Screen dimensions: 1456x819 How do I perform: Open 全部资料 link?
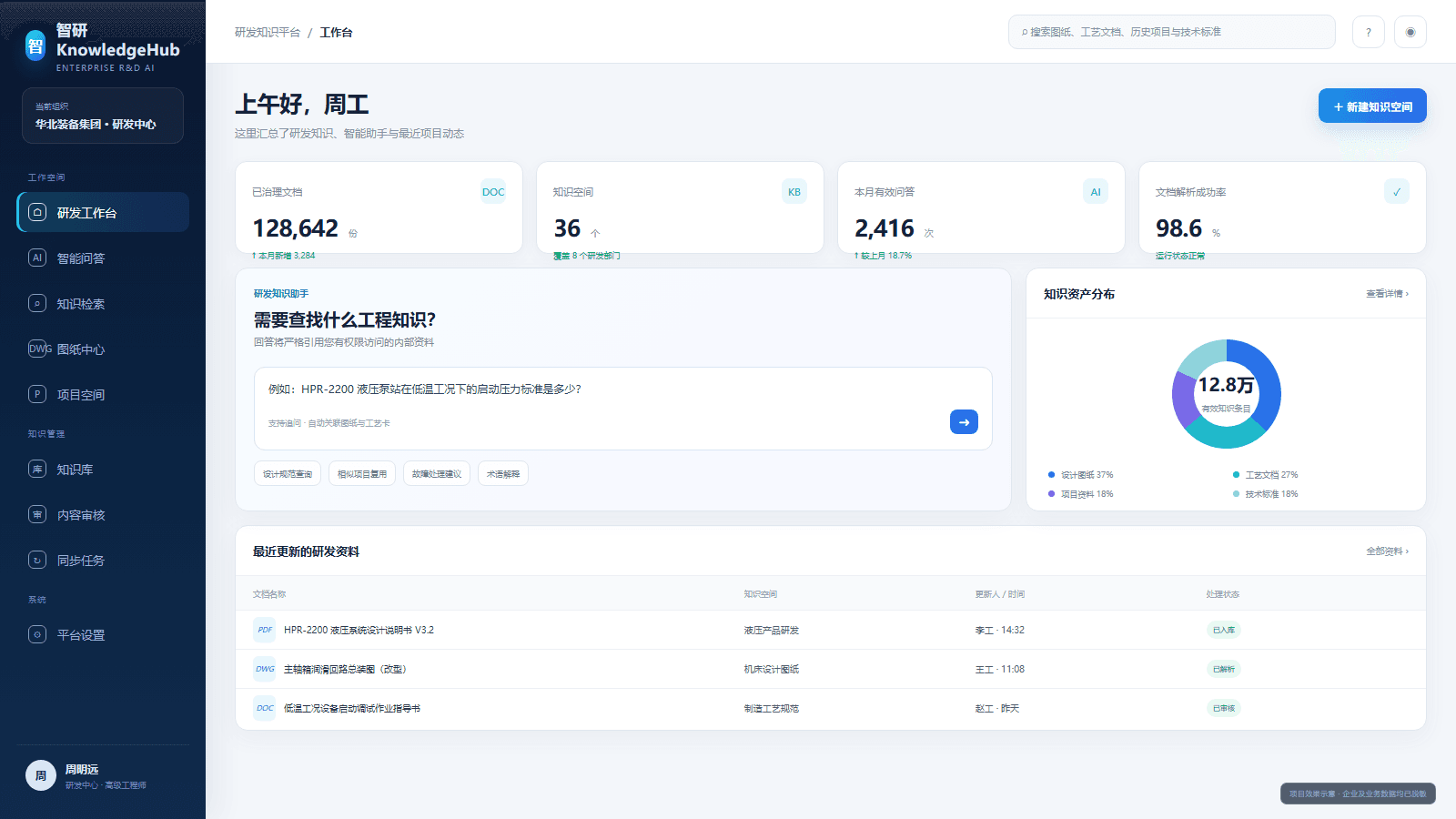(x=1387, y=551)
